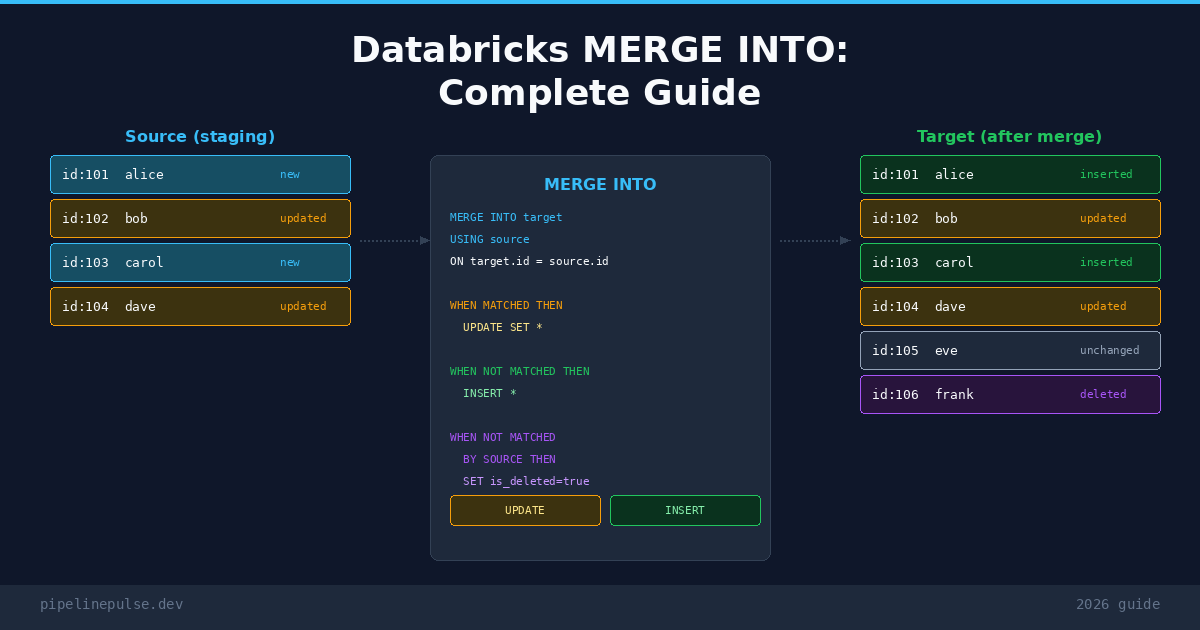The height and width of the screenshot is (630, 1200).
Task: Select the 'new' badge on alice's source row
Action: [290, 174]
